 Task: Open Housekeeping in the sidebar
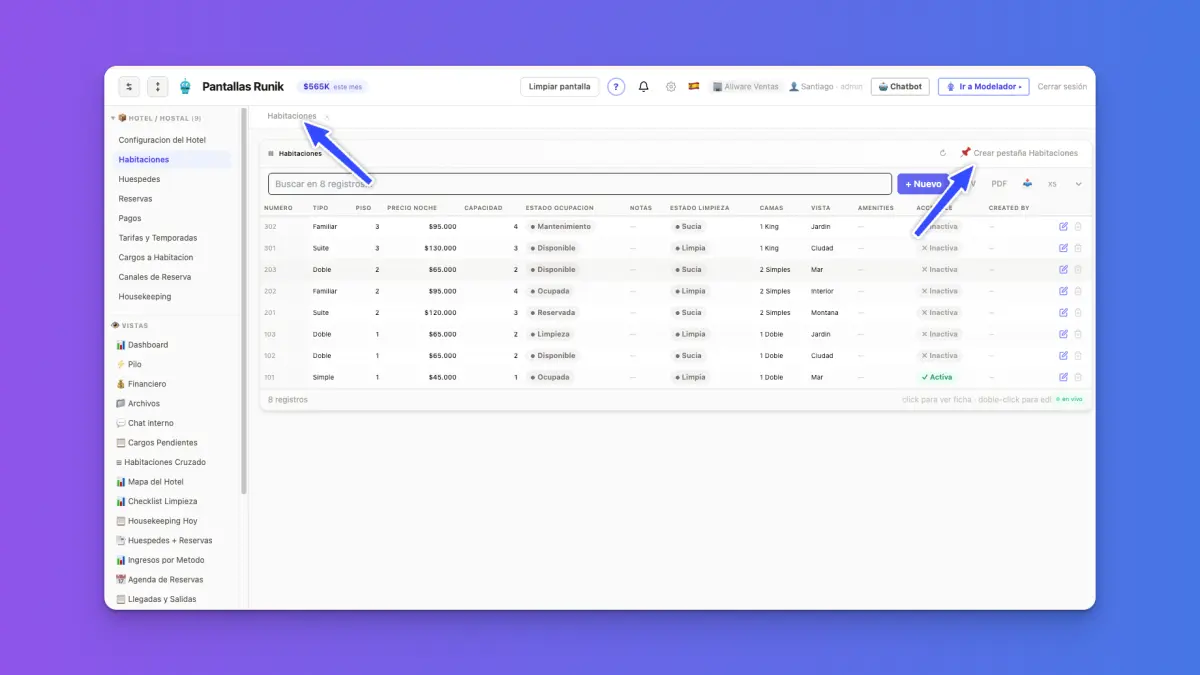[145, 297]
